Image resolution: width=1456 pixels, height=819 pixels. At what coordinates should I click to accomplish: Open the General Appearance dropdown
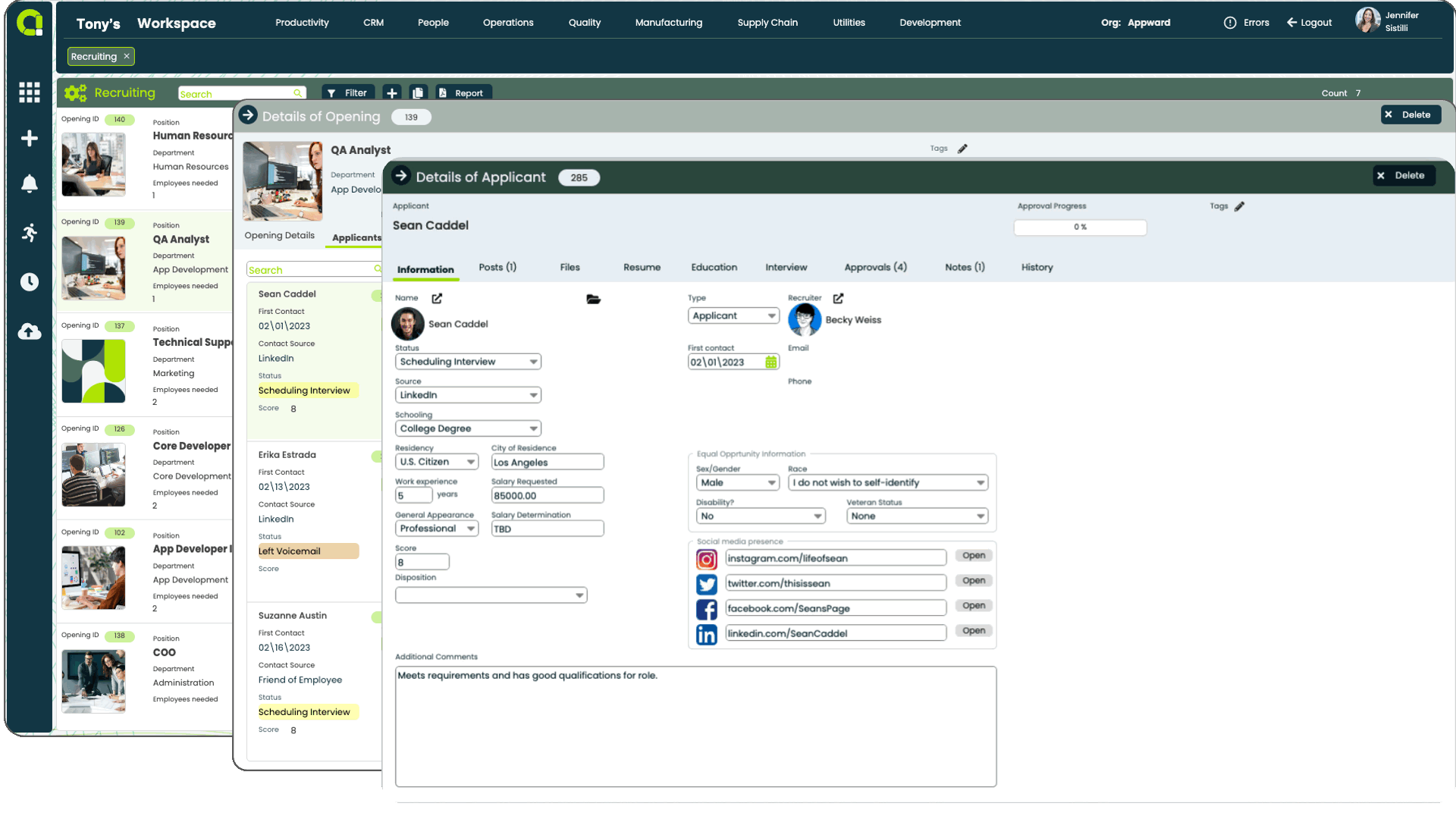coord(437,529)
